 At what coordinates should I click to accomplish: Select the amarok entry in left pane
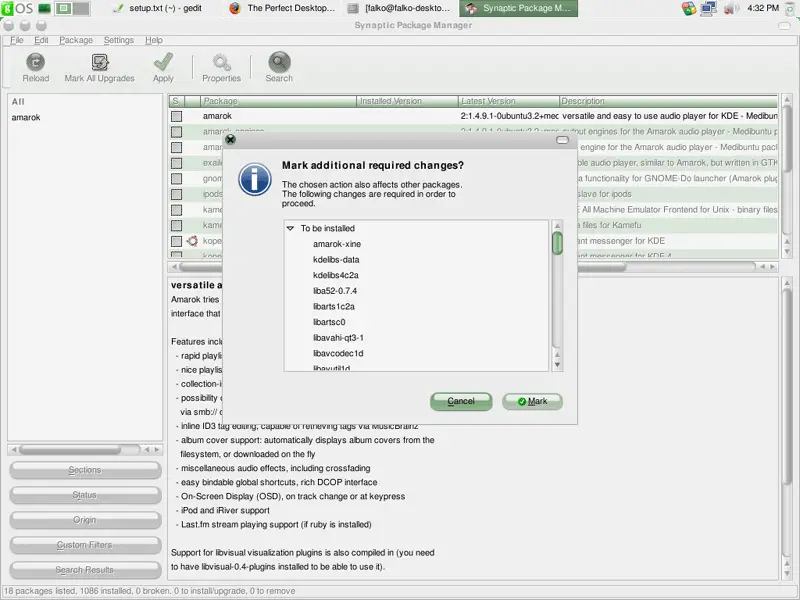[26, 118]
